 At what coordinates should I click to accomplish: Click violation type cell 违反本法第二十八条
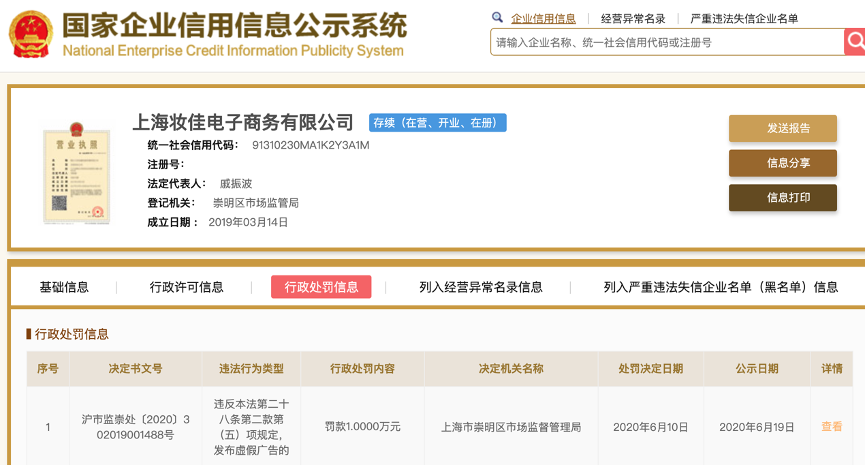click(x=251, y=427)
